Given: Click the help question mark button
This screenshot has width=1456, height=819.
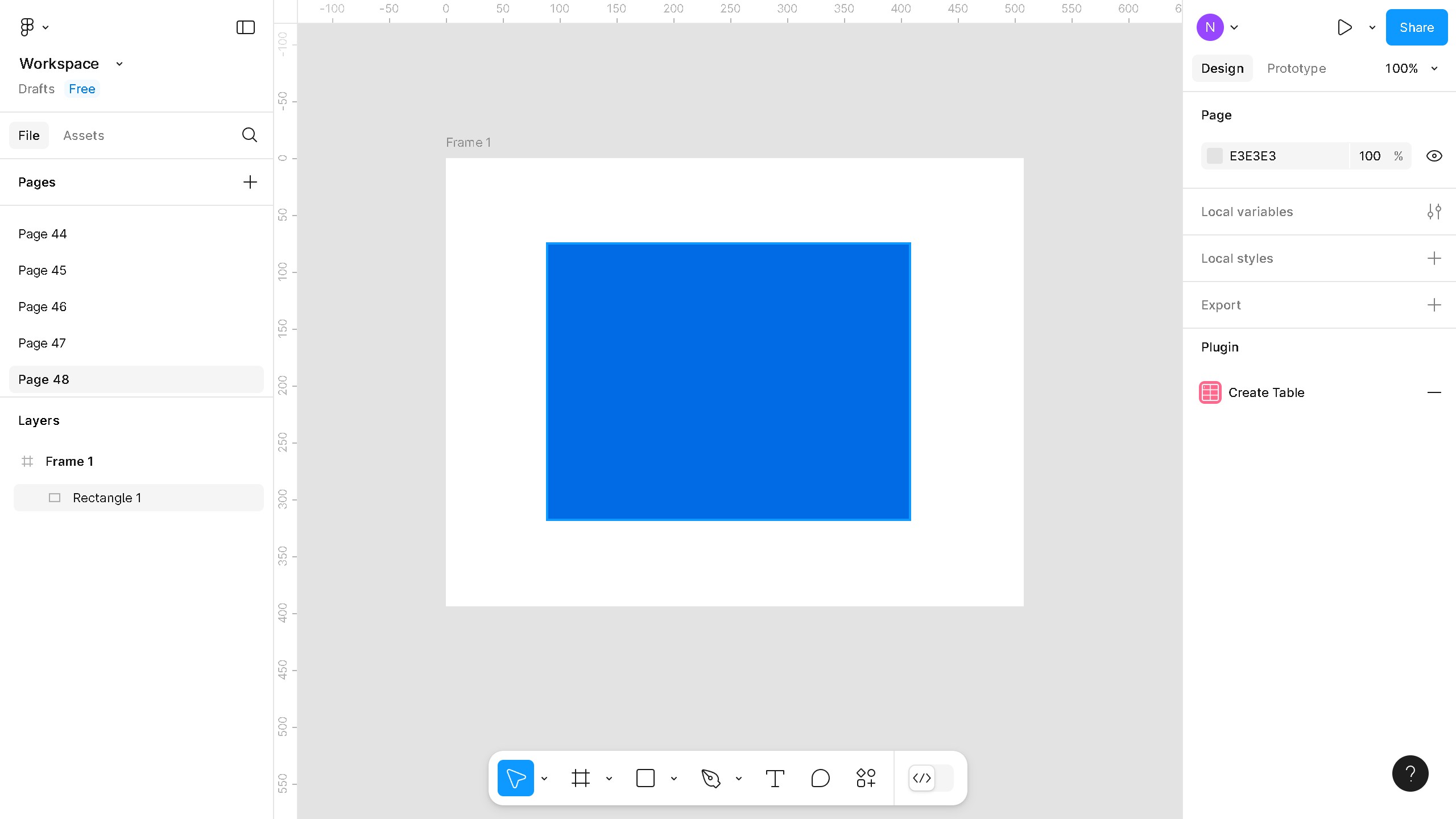Looking at the screenshot, I should [x=1410, y=773].
